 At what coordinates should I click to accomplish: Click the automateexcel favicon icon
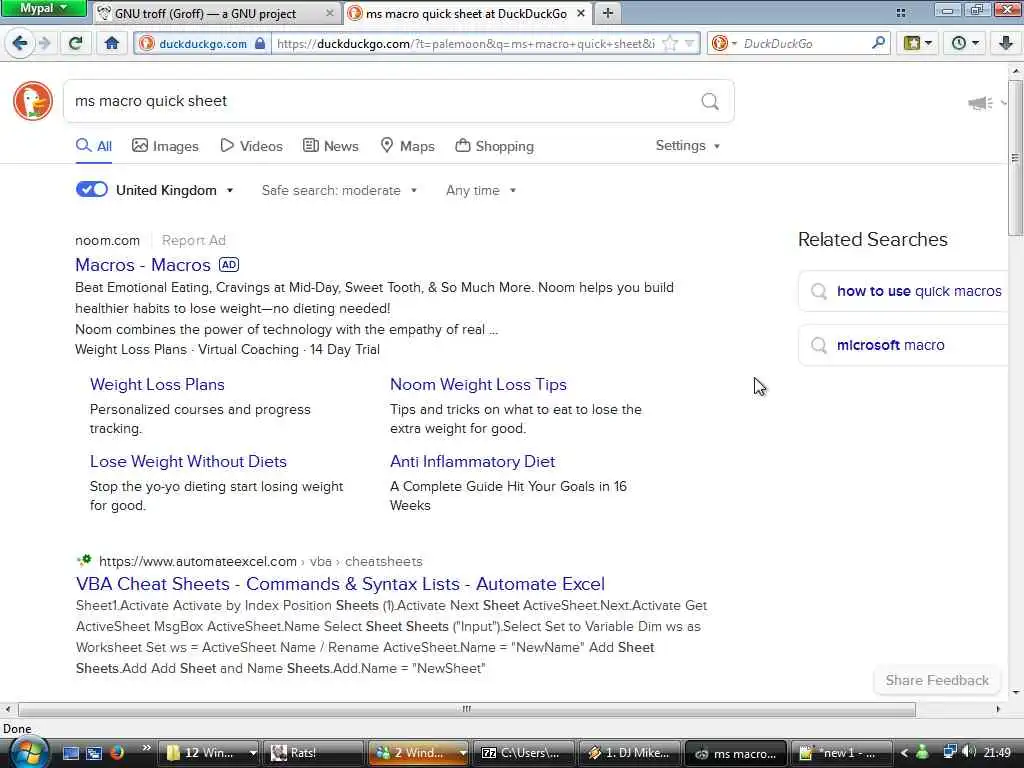pyautogui.click(x=84, y=561)
